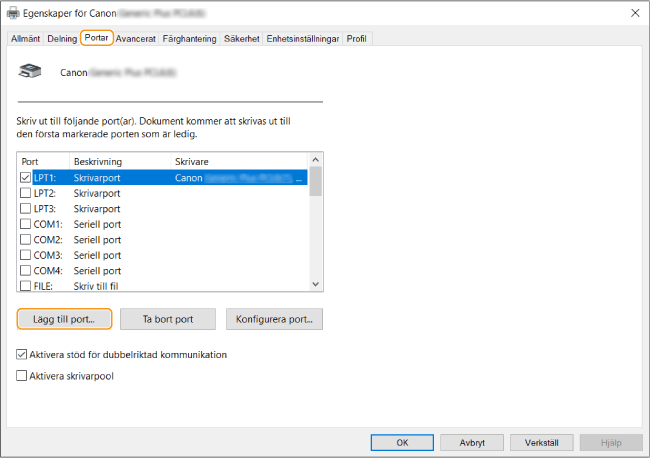Viewport: 650px width, 458px height.
Task: Click the printer icon beside Canon name
Action: click(31, 72)
